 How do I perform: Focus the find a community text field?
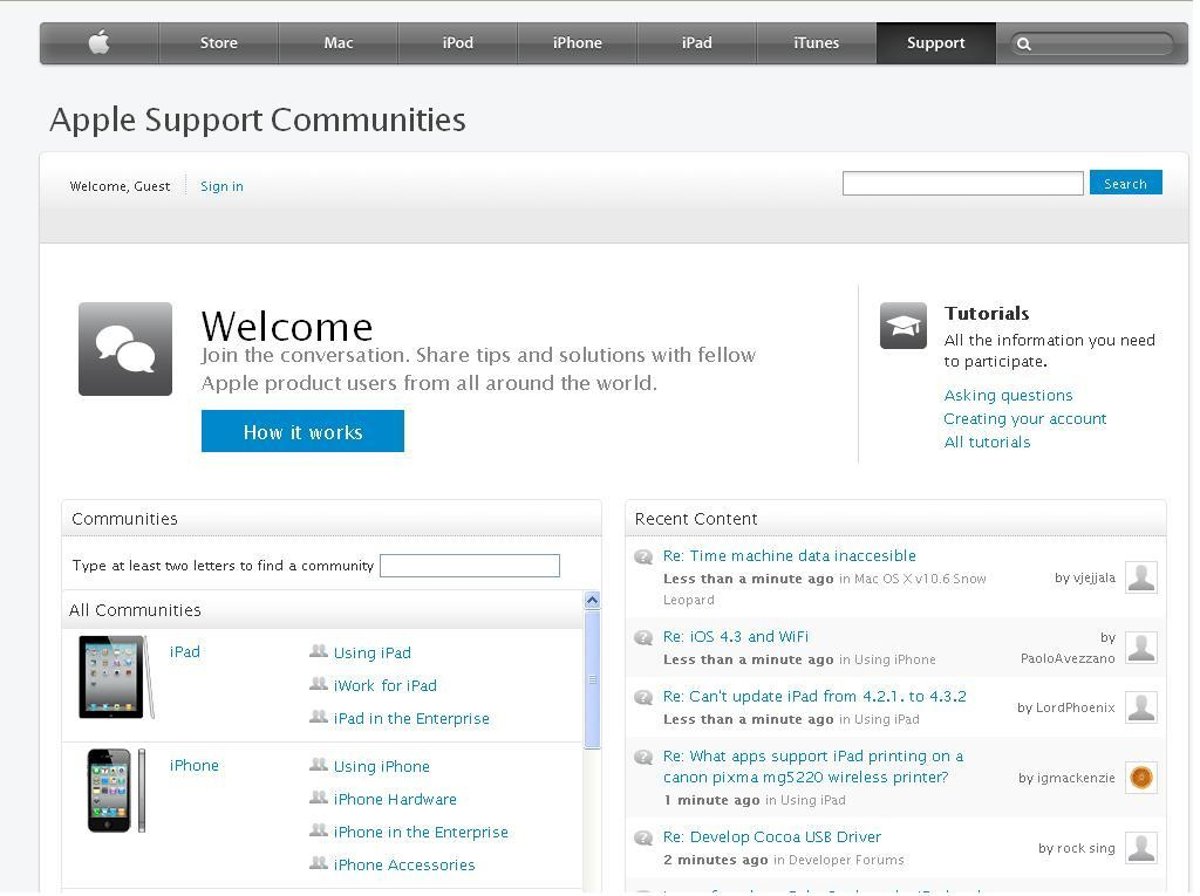coord(469,566)
